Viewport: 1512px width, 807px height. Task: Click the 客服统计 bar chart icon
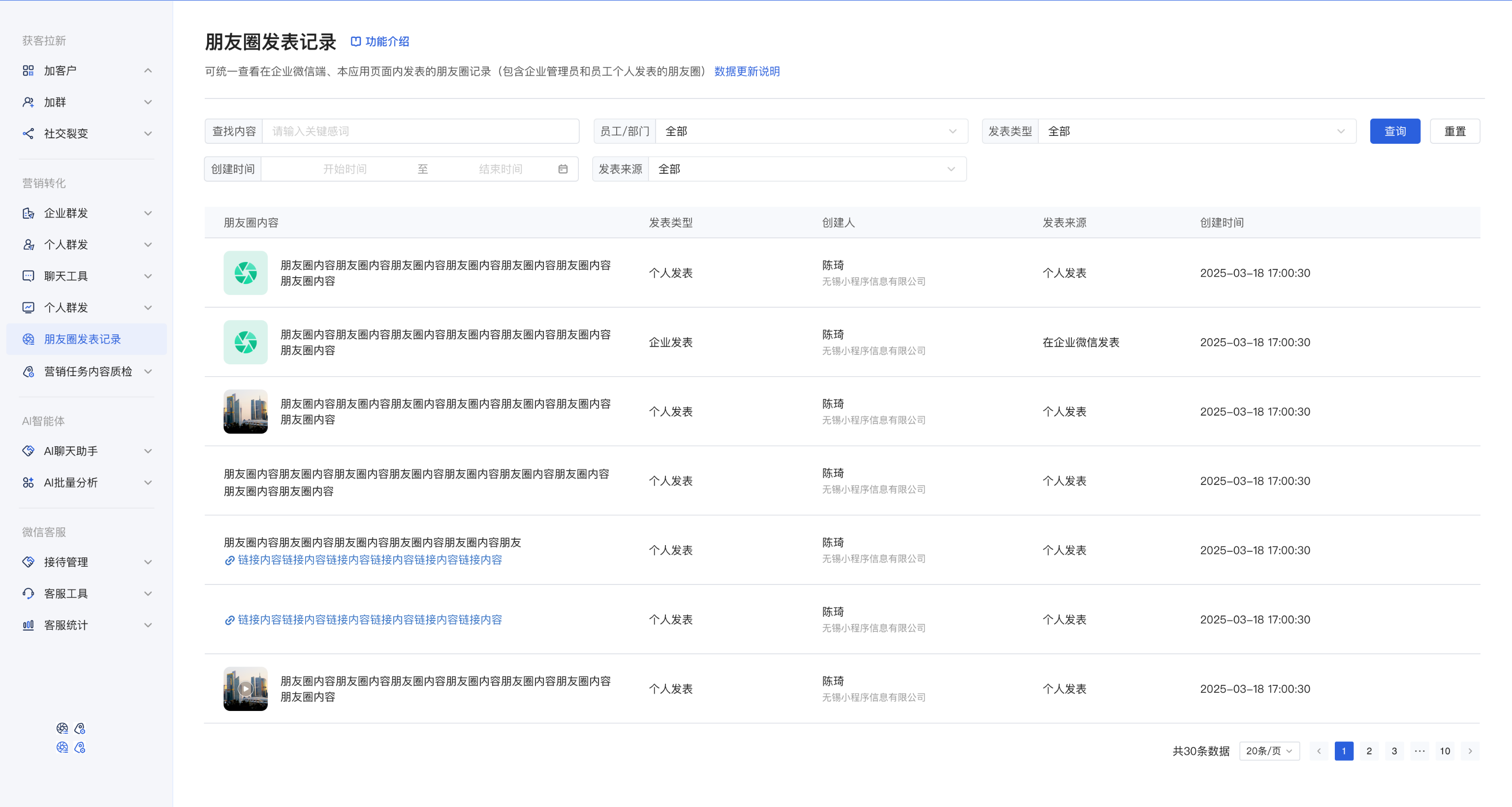pos(28,625)
